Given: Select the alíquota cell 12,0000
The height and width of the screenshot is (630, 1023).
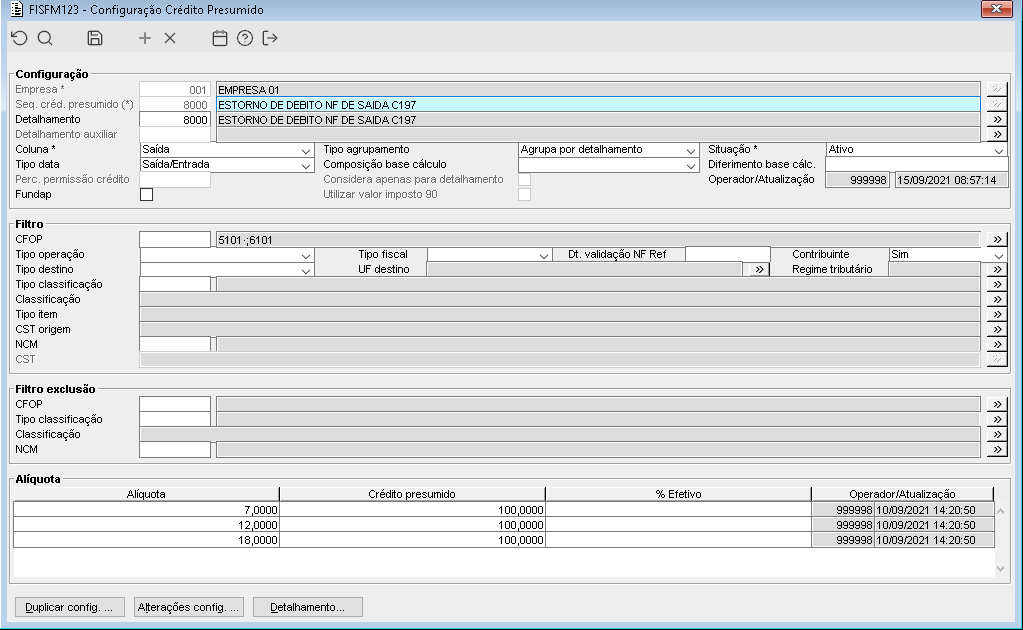Looking at the screenshot, I should [146, 524].
